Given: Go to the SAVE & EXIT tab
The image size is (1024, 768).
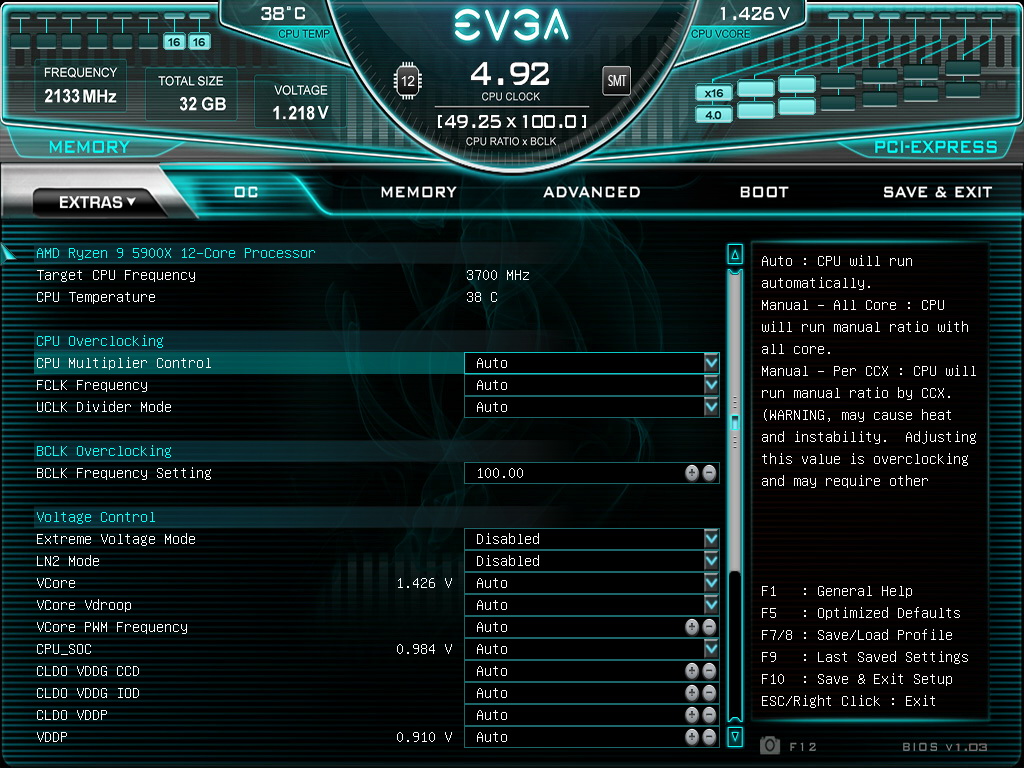Looking at the screenshot, I should 937,192.
